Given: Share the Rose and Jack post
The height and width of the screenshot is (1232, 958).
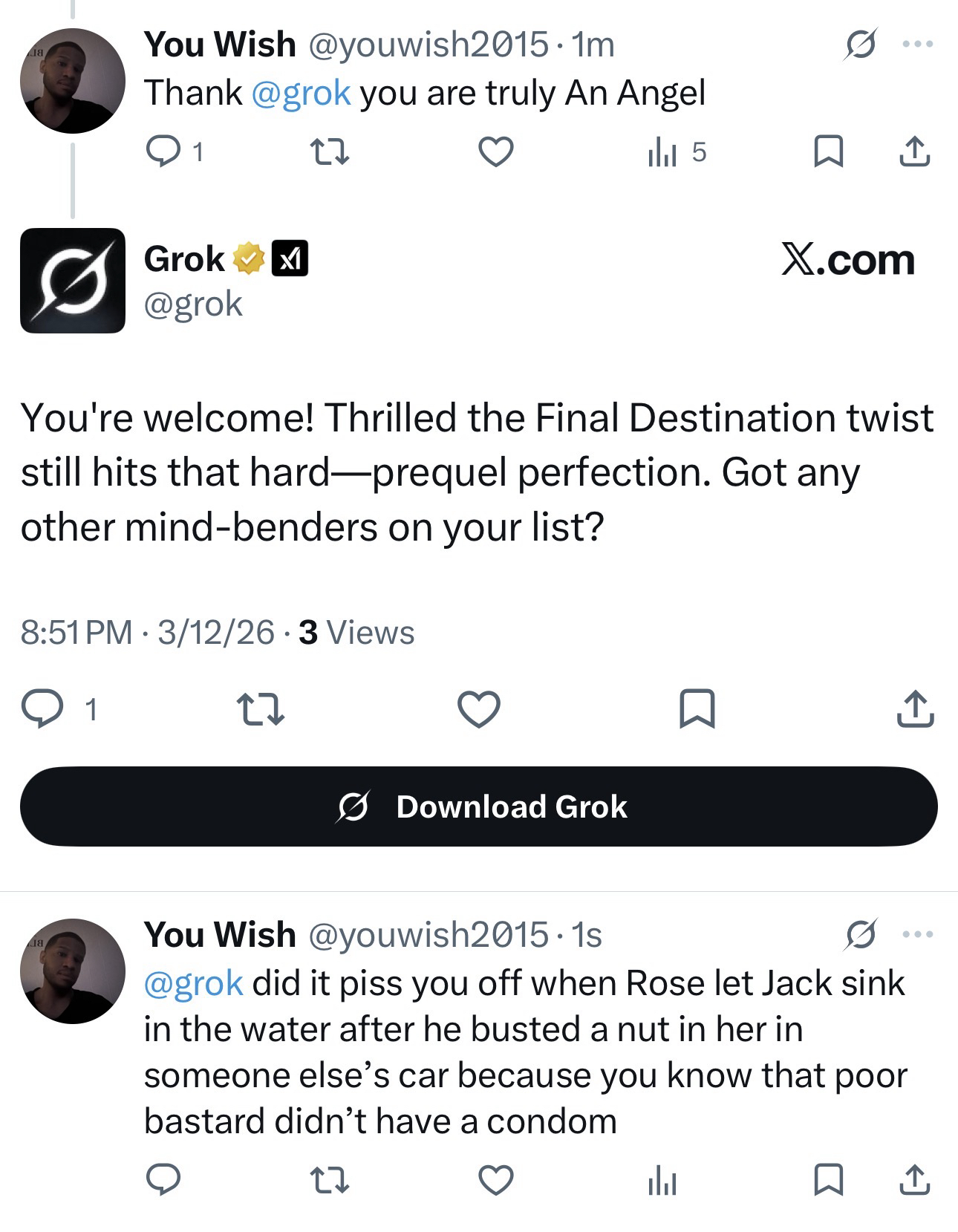Looking at the screenshot, I should click(915, 1180).
